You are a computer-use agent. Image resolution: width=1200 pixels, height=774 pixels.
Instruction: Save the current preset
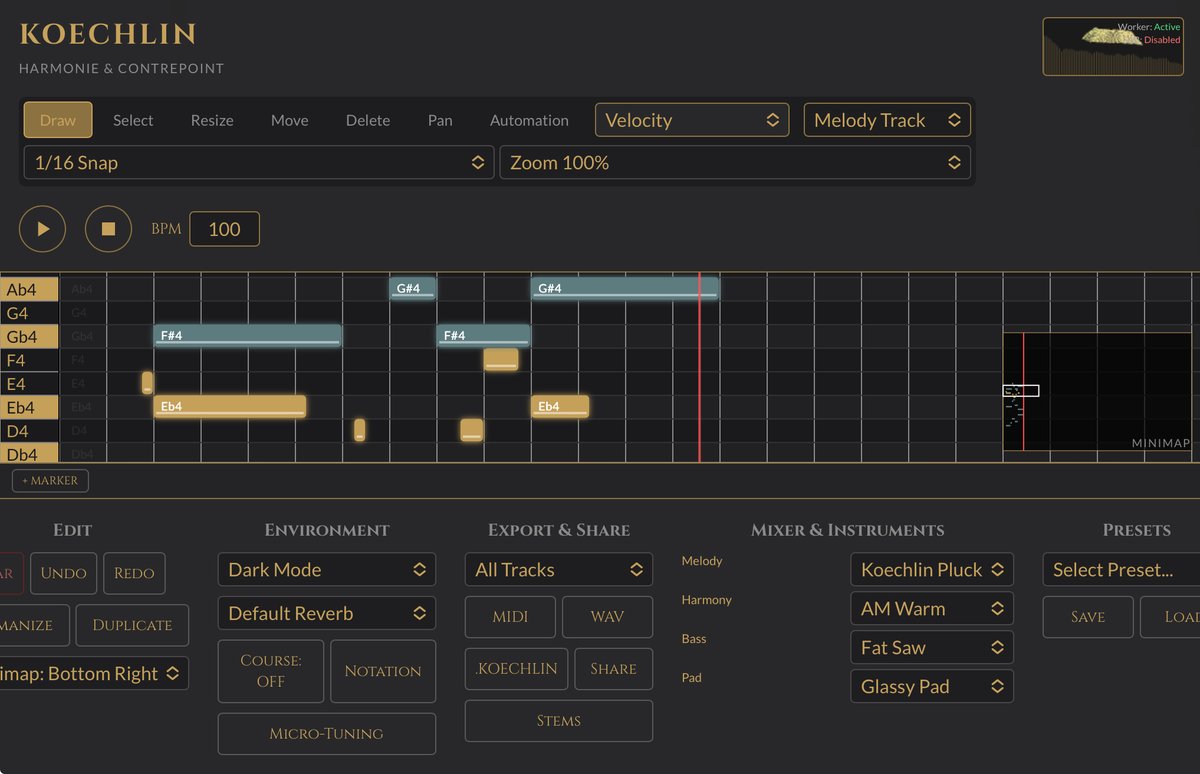point(1088,617)
